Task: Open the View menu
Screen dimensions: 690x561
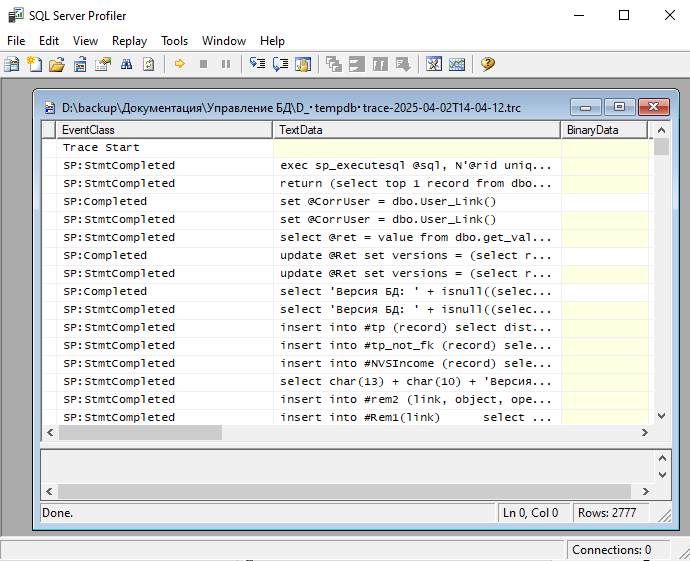Action: click(x=85, y=41)
